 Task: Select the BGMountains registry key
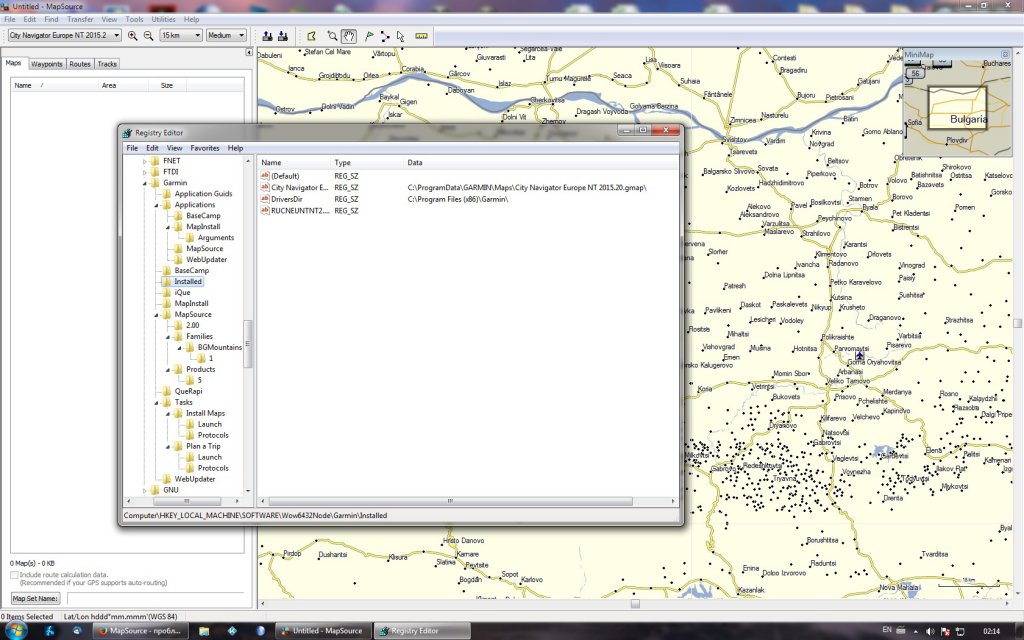[218, 347]
